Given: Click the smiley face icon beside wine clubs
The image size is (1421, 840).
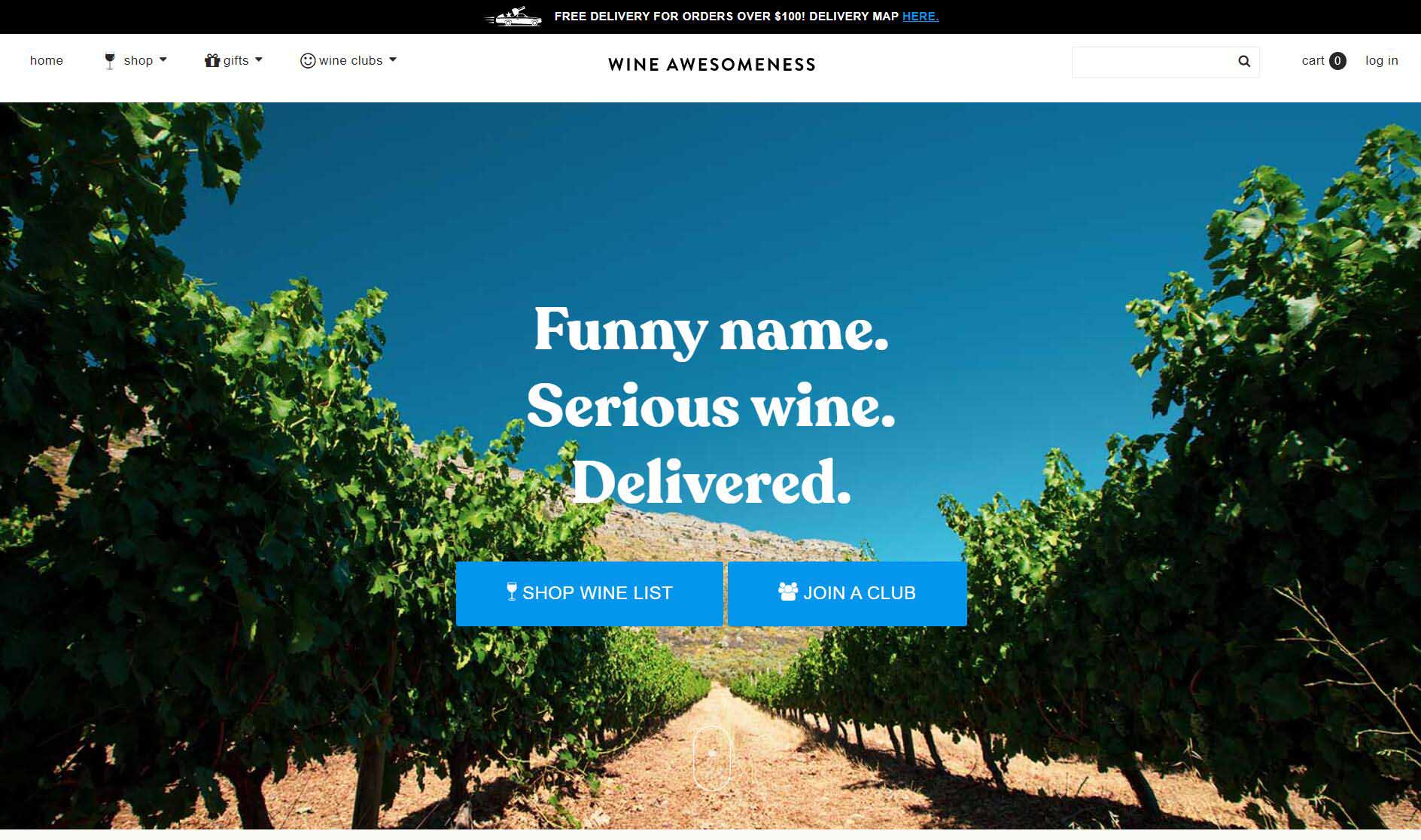Looking at the screenshot, I should tap(308, 60).
